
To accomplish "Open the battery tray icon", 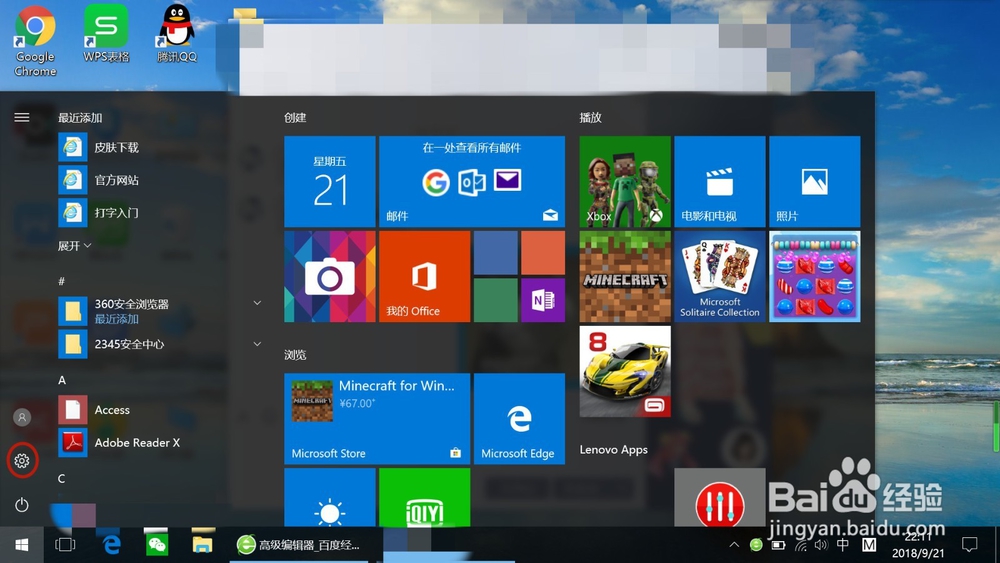I will click(779, 545).
